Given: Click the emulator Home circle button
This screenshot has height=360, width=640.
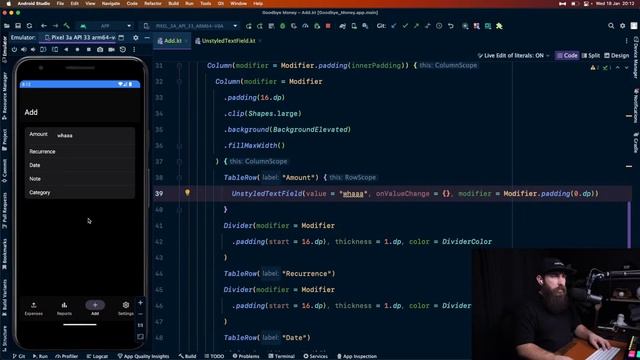Looking at the screenshot, I should click(77, 49).
